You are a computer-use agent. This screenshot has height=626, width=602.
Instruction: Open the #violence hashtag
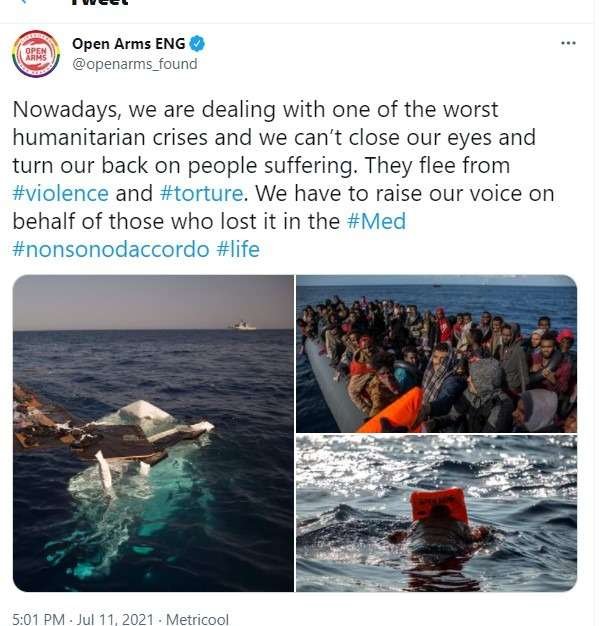61,194
